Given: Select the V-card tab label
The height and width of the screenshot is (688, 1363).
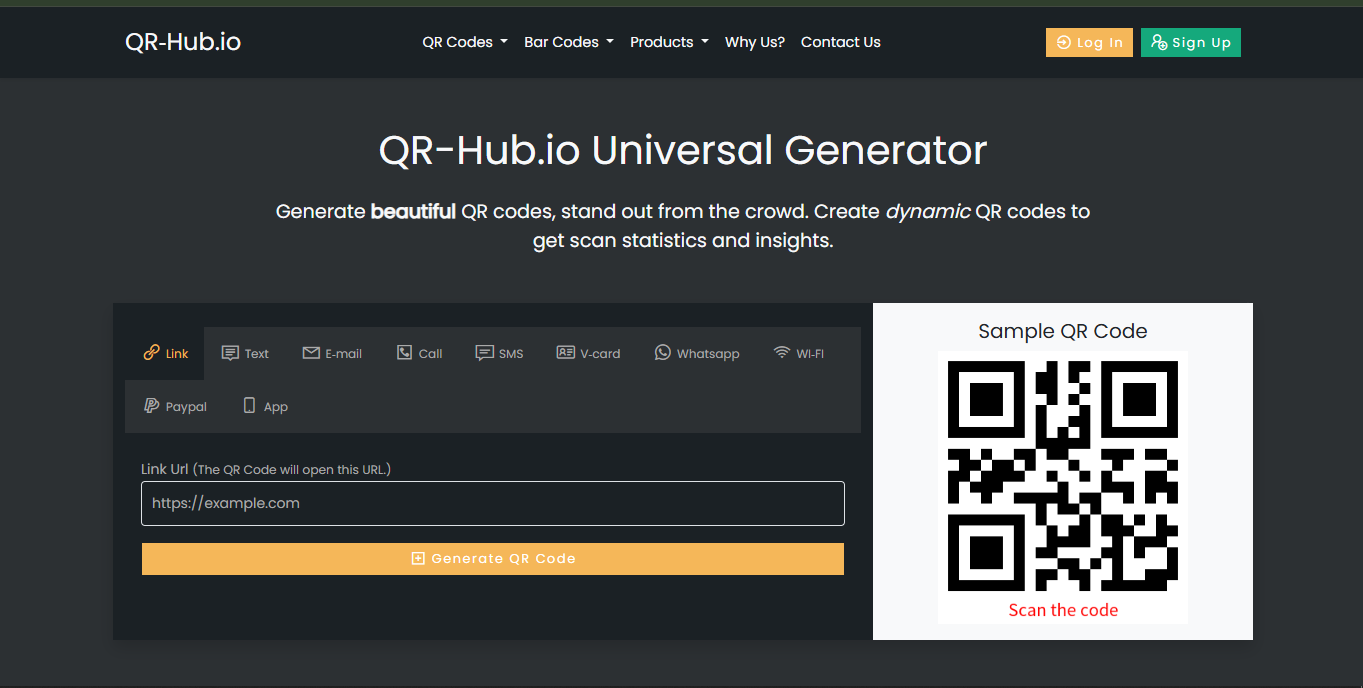Looking at the screenshot, I should pos(600,354).
